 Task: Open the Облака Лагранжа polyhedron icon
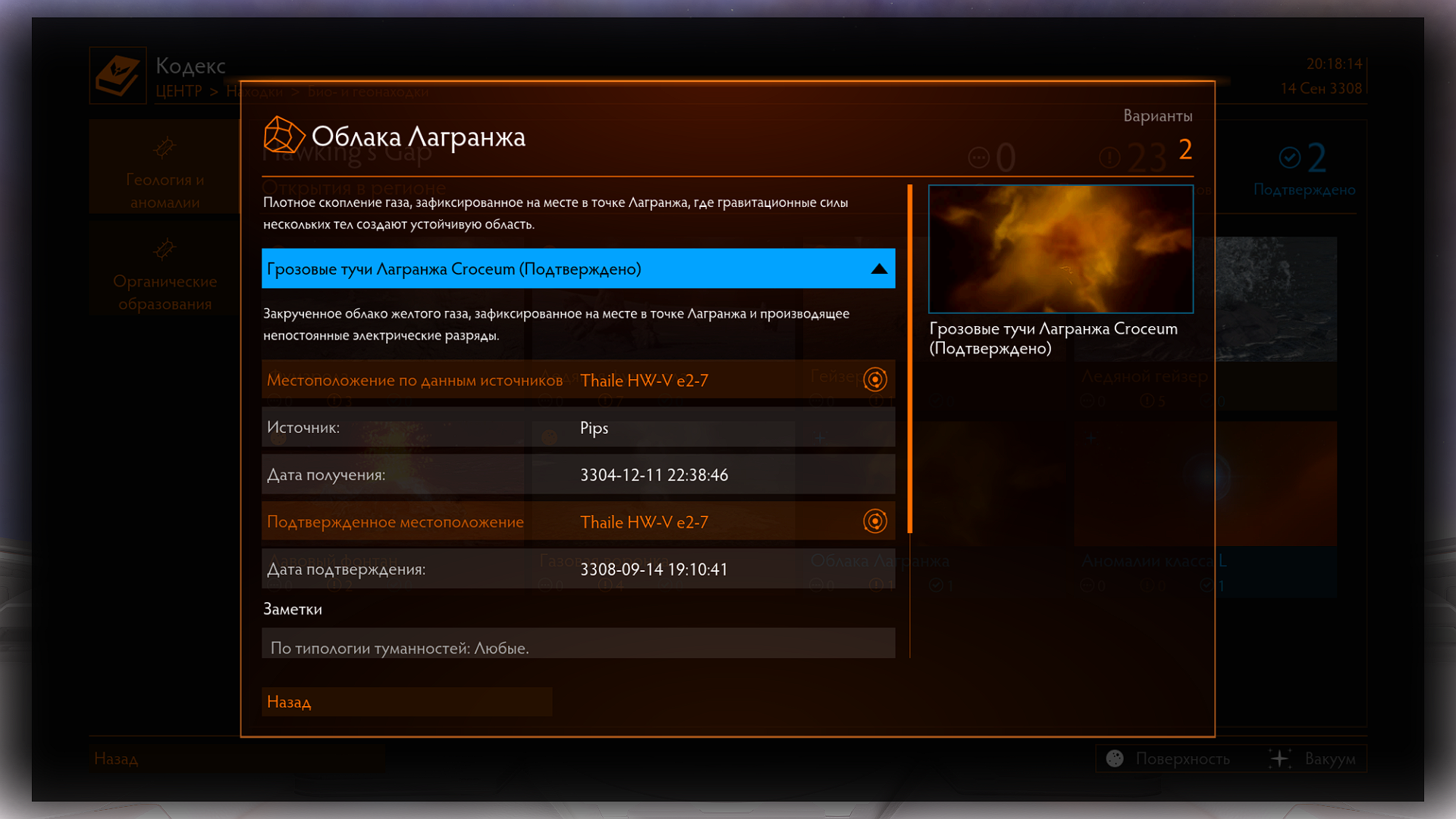(284, 136)
